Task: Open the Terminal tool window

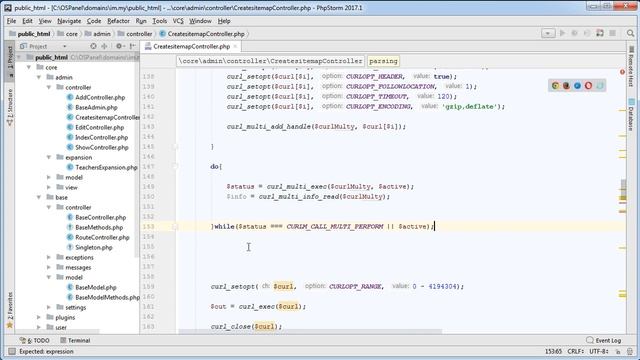Action: click(75, 340)
